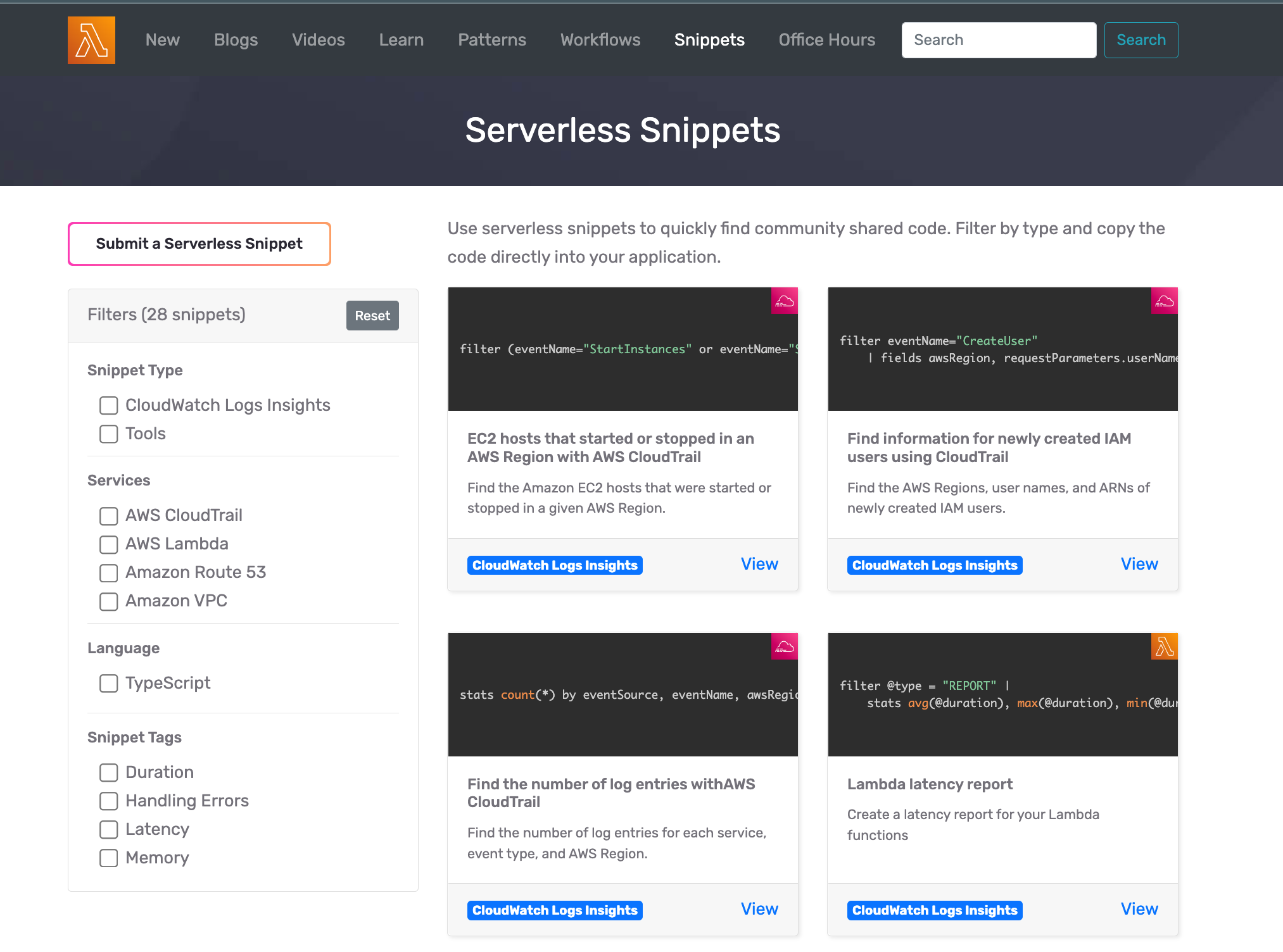Check the AWS Lambda service filter
The width and height of the screenshot is (1283, 952).
109,544
